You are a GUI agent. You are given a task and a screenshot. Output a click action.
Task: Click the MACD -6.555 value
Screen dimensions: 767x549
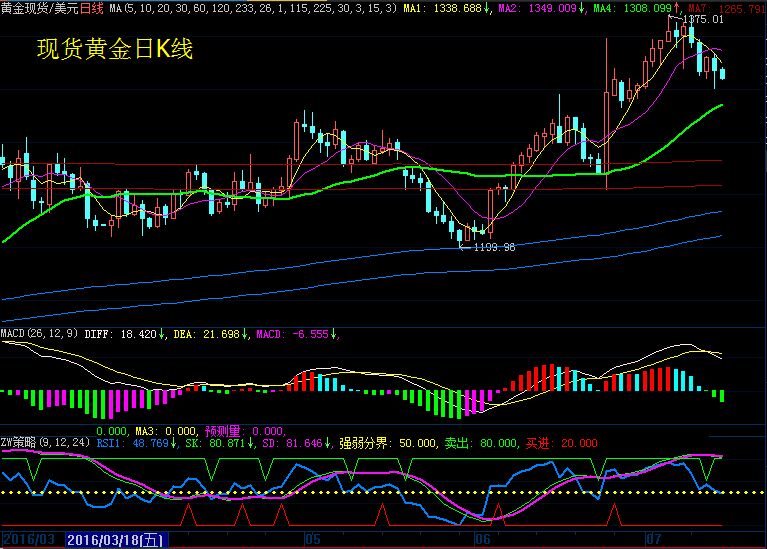pos(296,334)
